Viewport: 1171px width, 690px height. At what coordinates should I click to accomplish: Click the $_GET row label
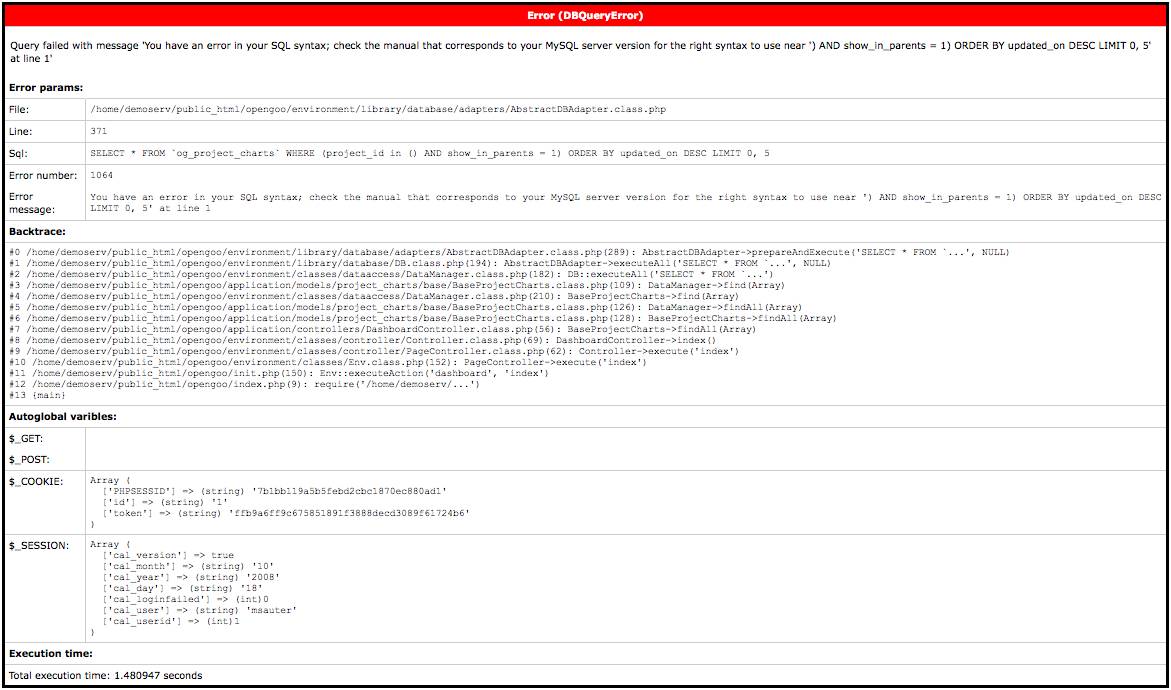(x=26, y=438)
